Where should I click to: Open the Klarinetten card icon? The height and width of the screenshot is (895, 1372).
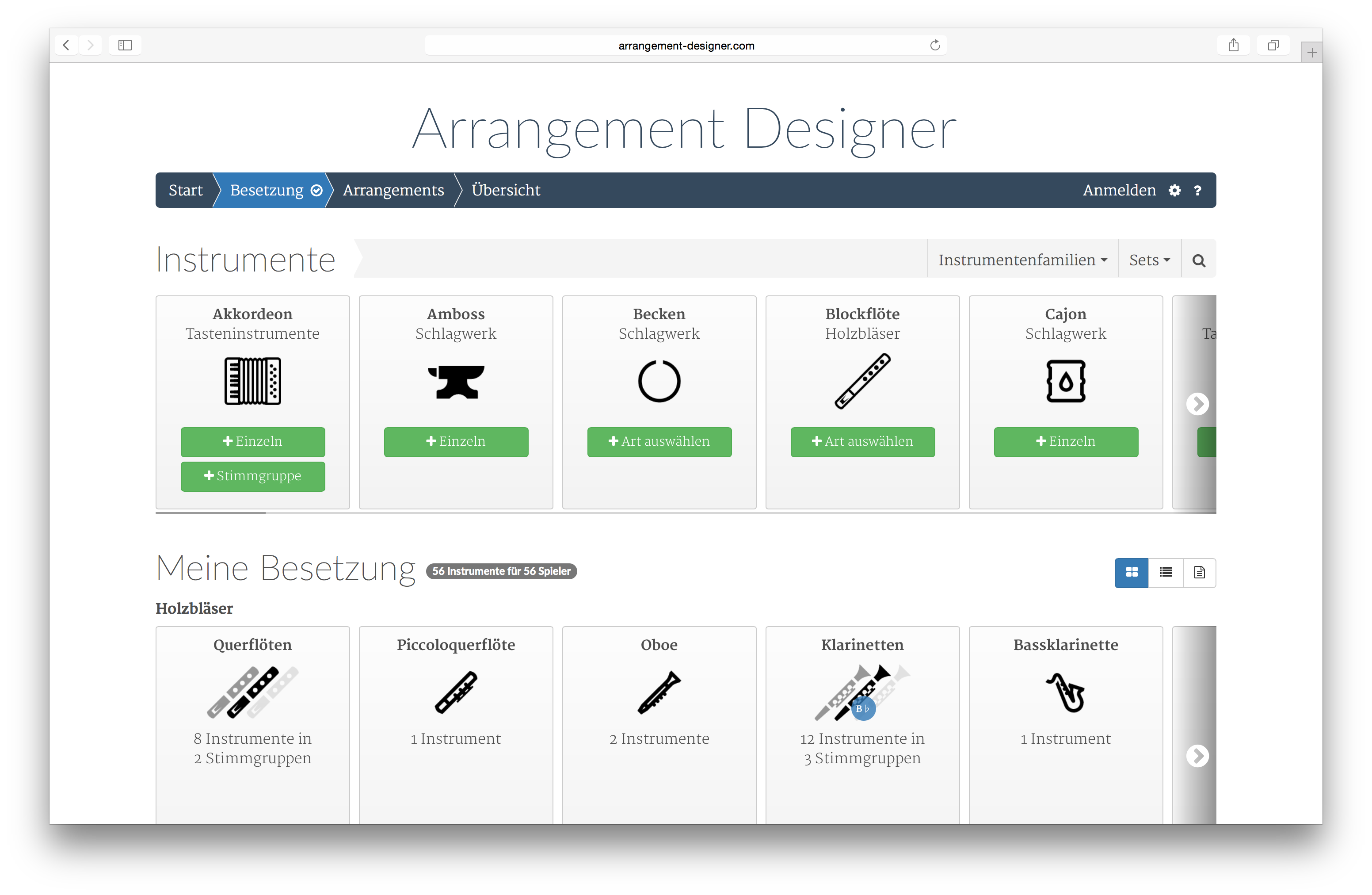tap(862, 692)
